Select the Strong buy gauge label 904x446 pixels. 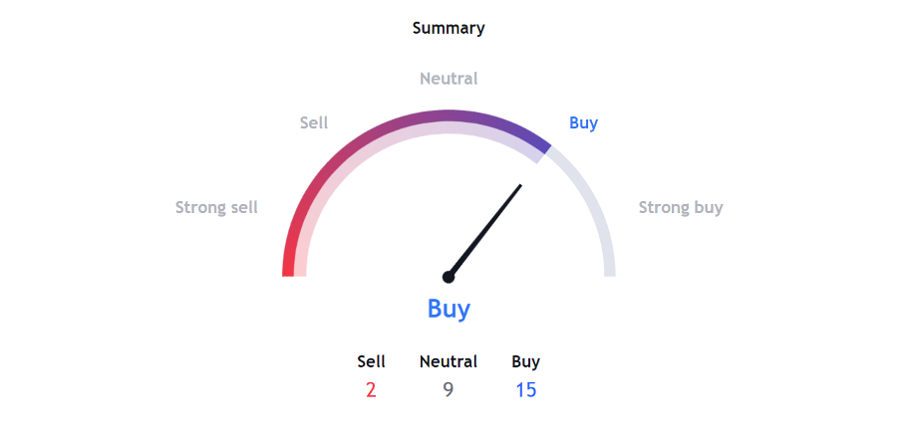point(680,207)
